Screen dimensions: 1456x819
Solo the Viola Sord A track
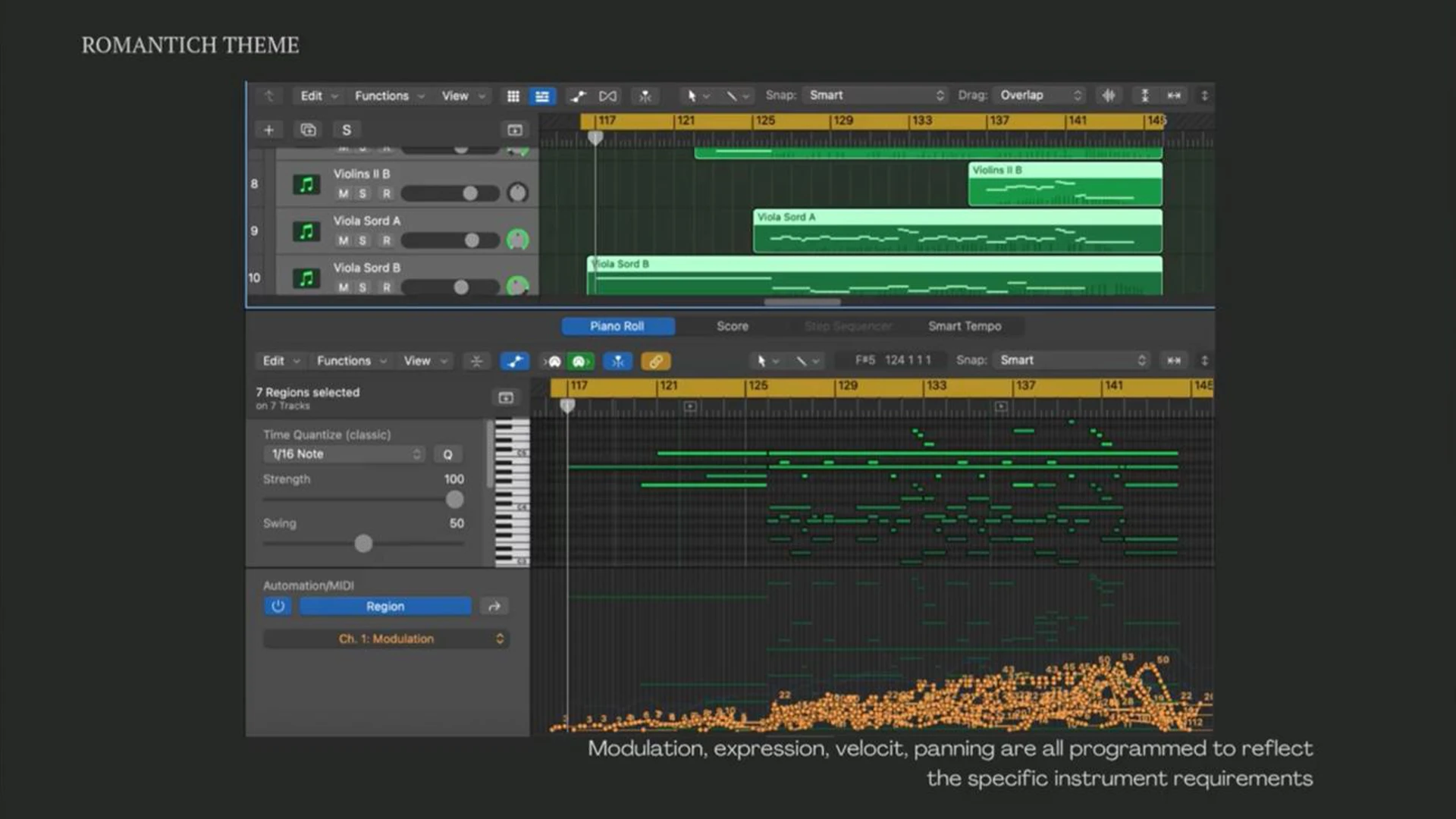tap(362, 241)
